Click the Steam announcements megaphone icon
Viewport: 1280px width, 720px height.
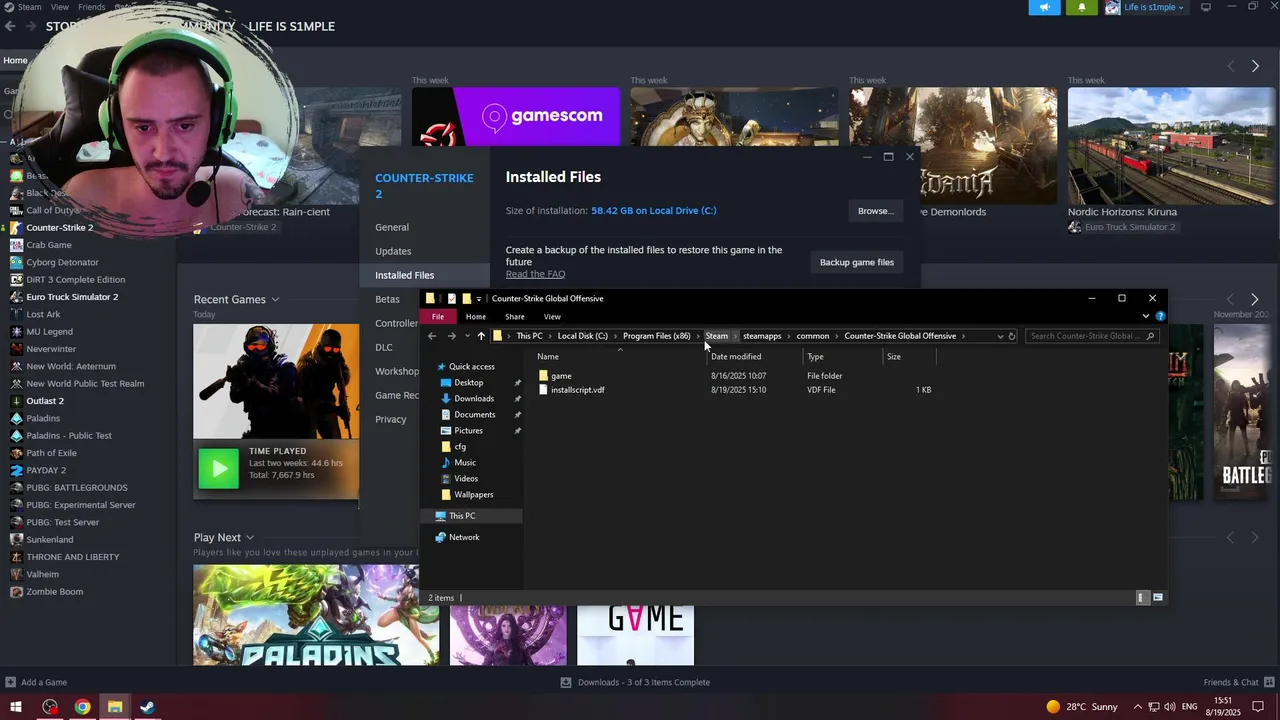1044,7
